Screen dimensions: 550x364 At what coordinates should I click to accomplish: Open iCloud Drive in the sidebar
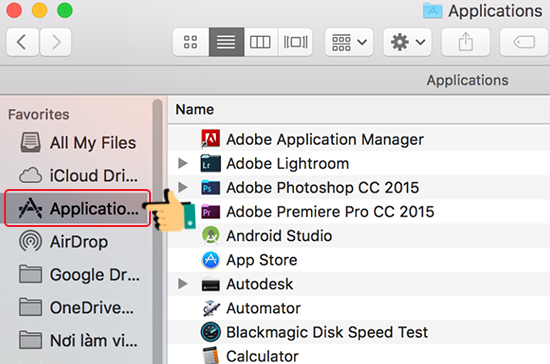(x=77, y=175)
